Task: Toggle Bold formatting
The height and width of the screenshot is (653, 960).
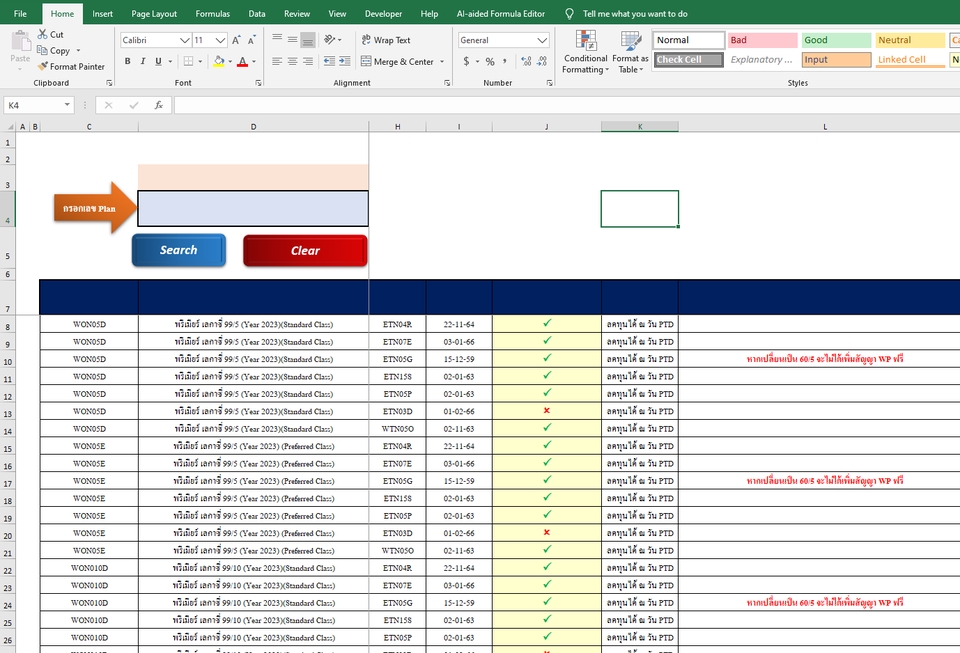Action: point(127,61)
